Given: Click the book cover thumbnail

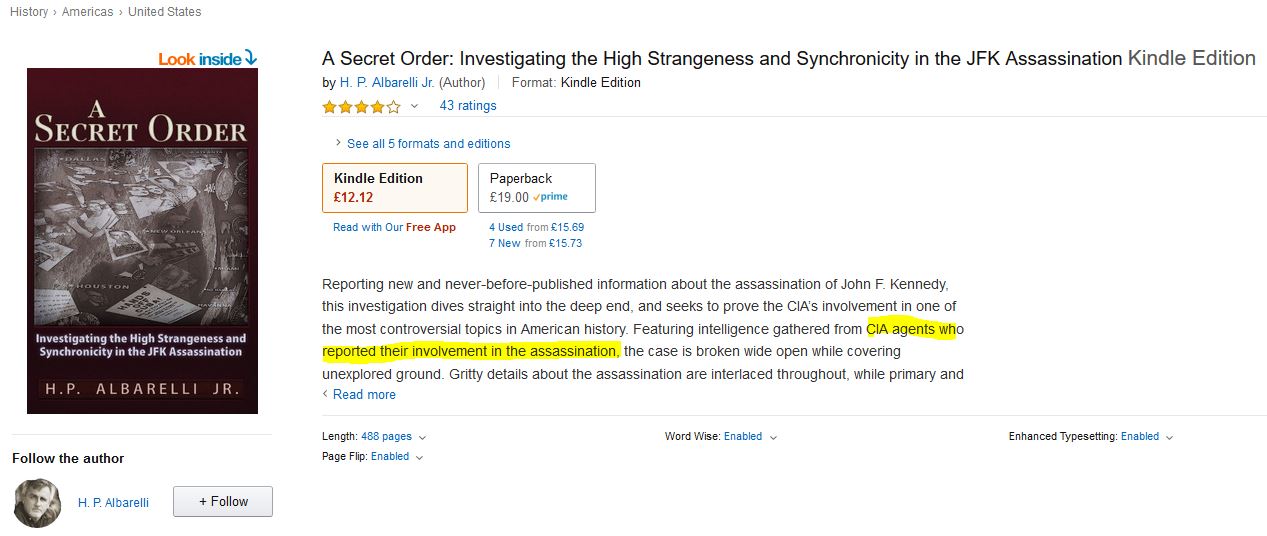Looking at the screenshot, I should (x=142, y=240).
